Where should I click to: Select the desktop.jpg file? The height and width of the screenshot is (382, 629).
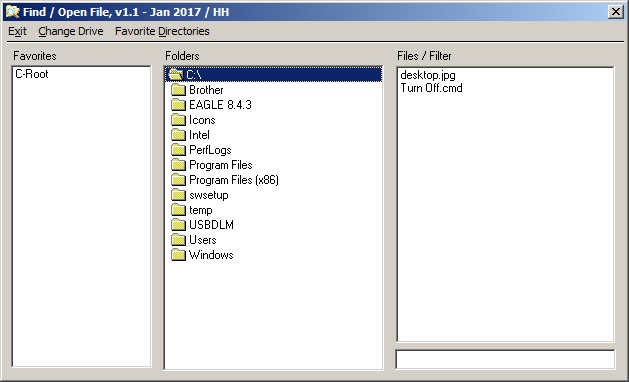(428, 75)
